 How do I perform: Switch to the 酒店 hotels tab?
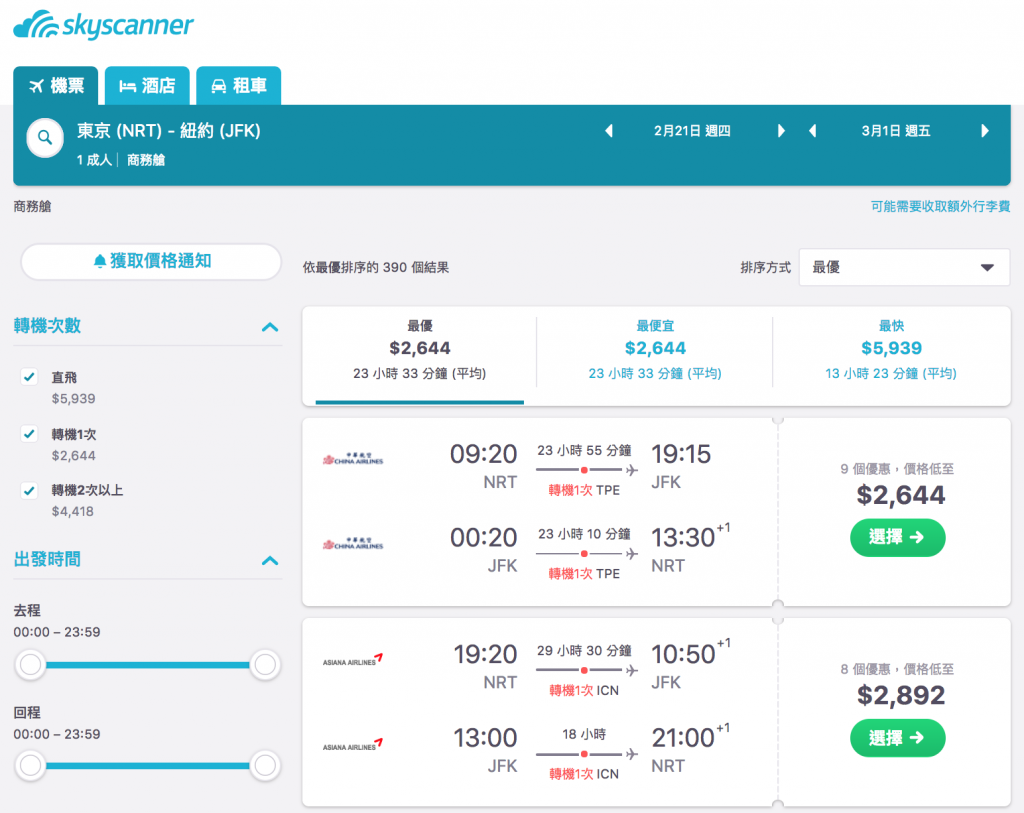click(x=147, y=86)
